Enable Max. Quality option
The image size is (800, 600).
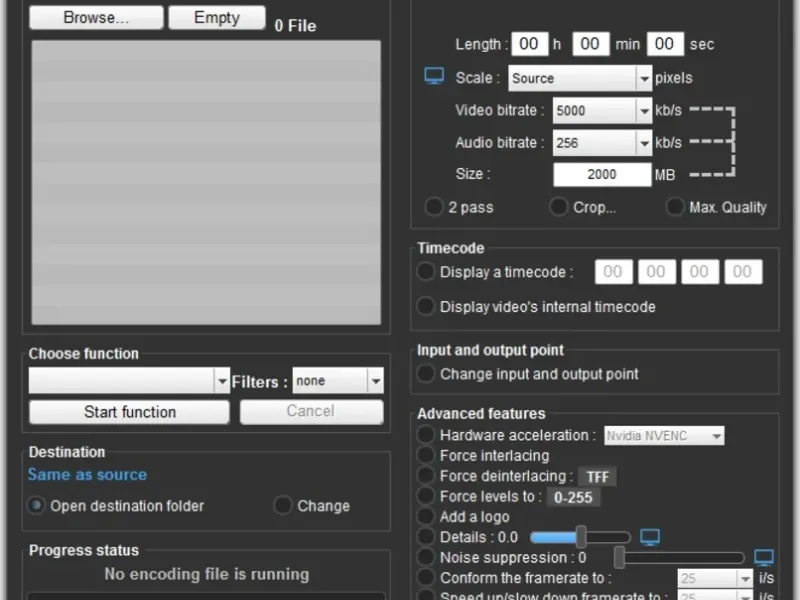coord(674,207)
